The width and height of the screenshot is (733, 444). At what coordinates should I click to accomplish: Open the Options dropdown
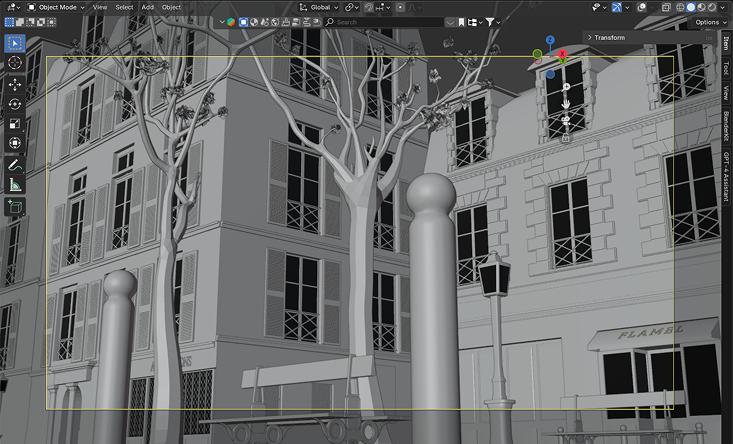711,22
